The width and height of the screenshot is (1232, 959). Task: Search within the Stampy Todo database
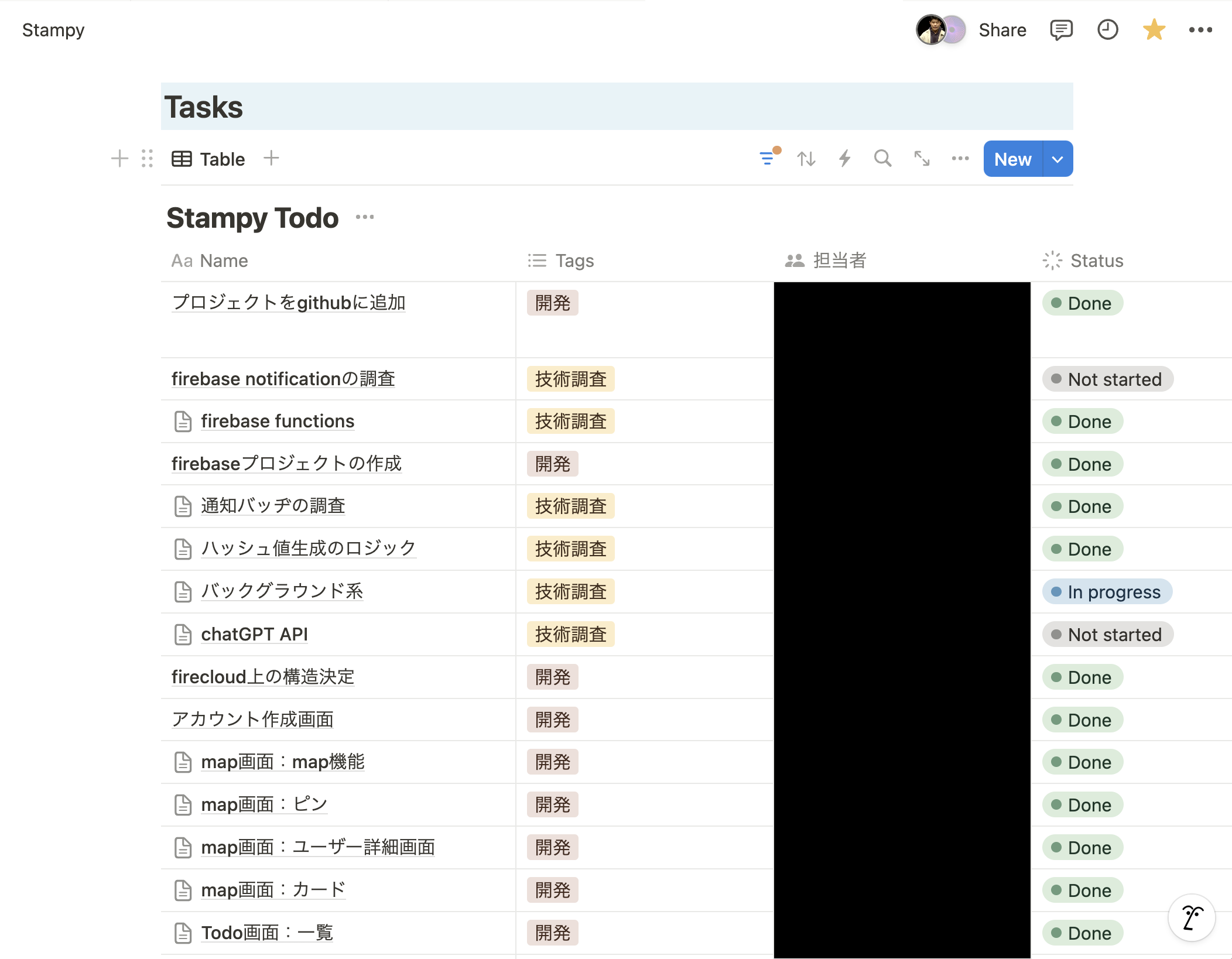pyautogui.click(x=882, y=158)
